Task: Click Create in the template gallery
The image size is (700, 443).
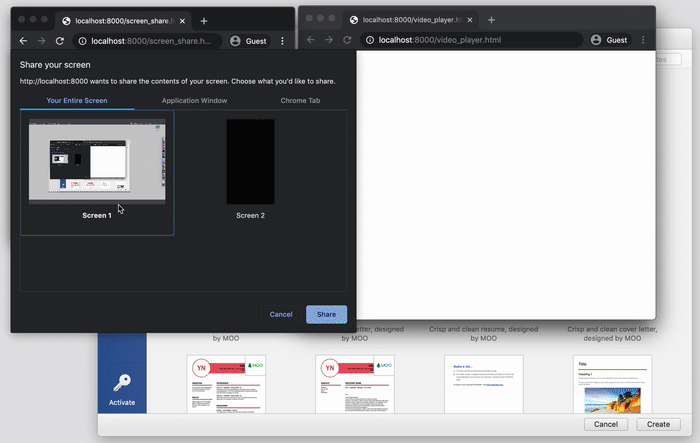Action: tap(657, 425)
